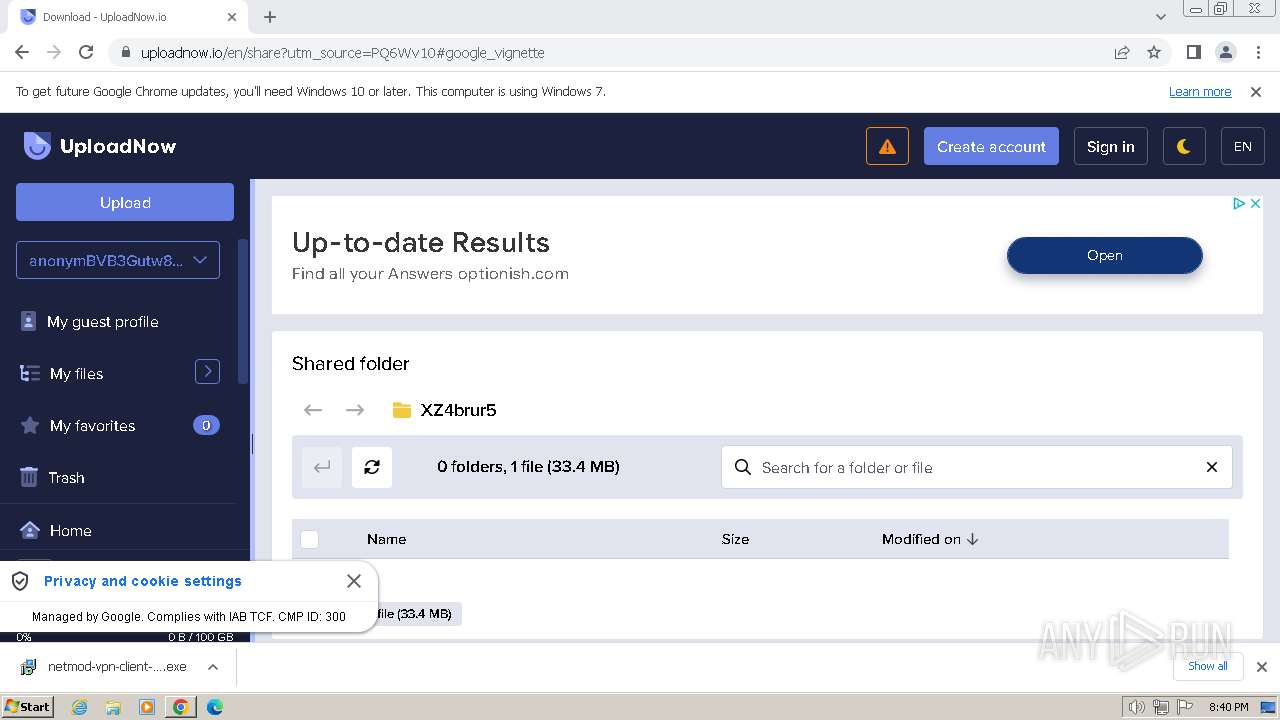Click the UploadNow logo
The width and height of the screenshot is (1280, 720).
[x=100, y=146]
